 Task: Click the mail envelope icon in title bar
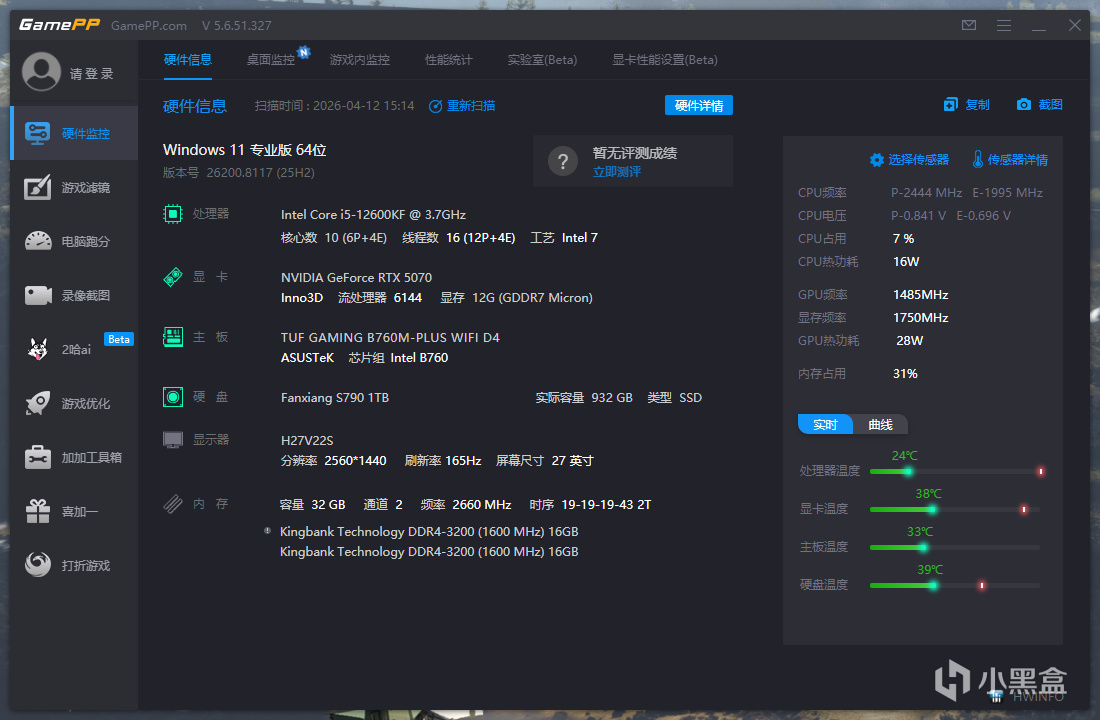pos(969,25)
